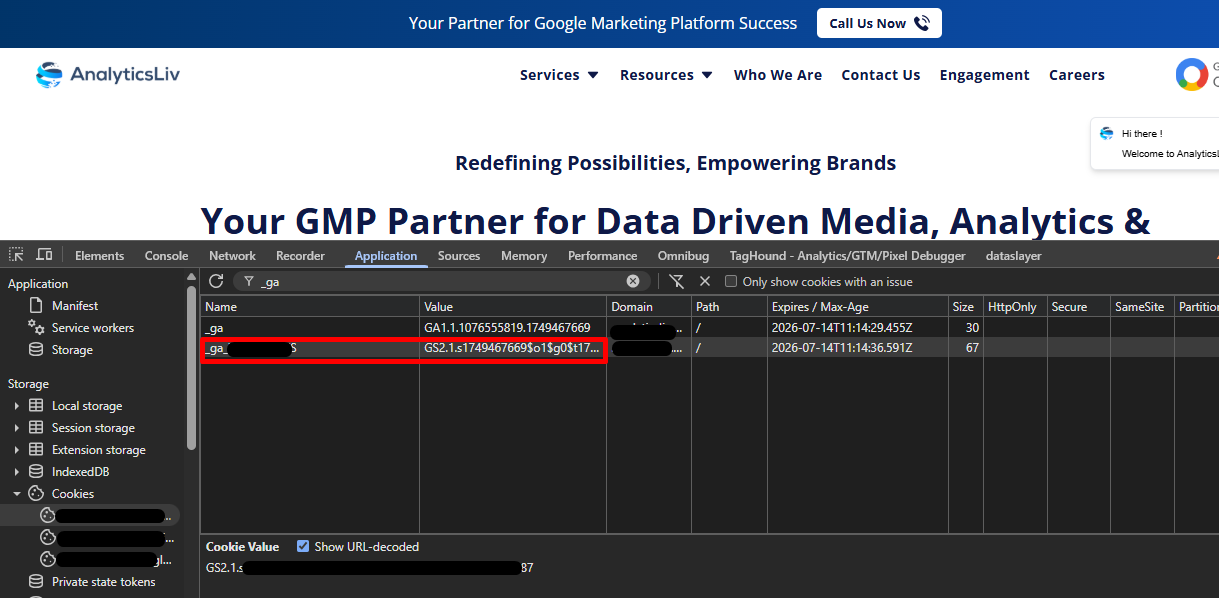Open the Sources tab
This screenshot has height=598, width=1219.
pyautogui.click(x=459, y=256)
